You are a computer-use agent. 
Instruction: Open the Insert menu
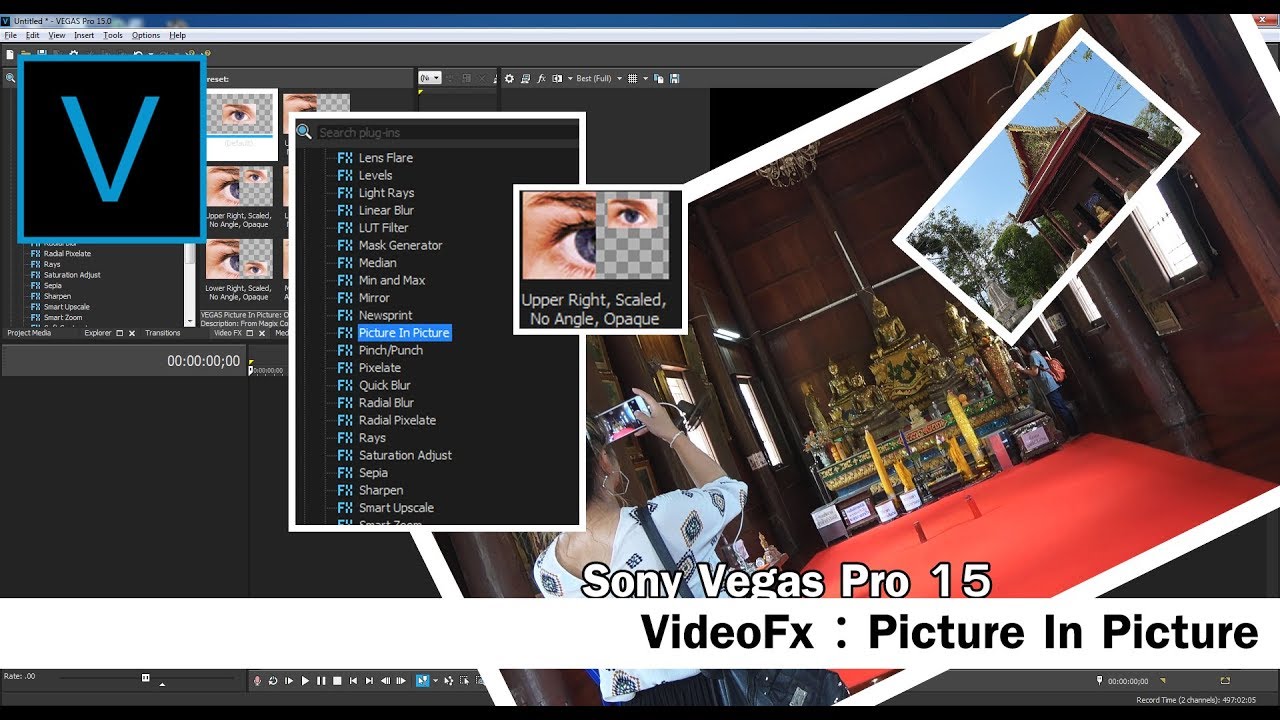84,35
